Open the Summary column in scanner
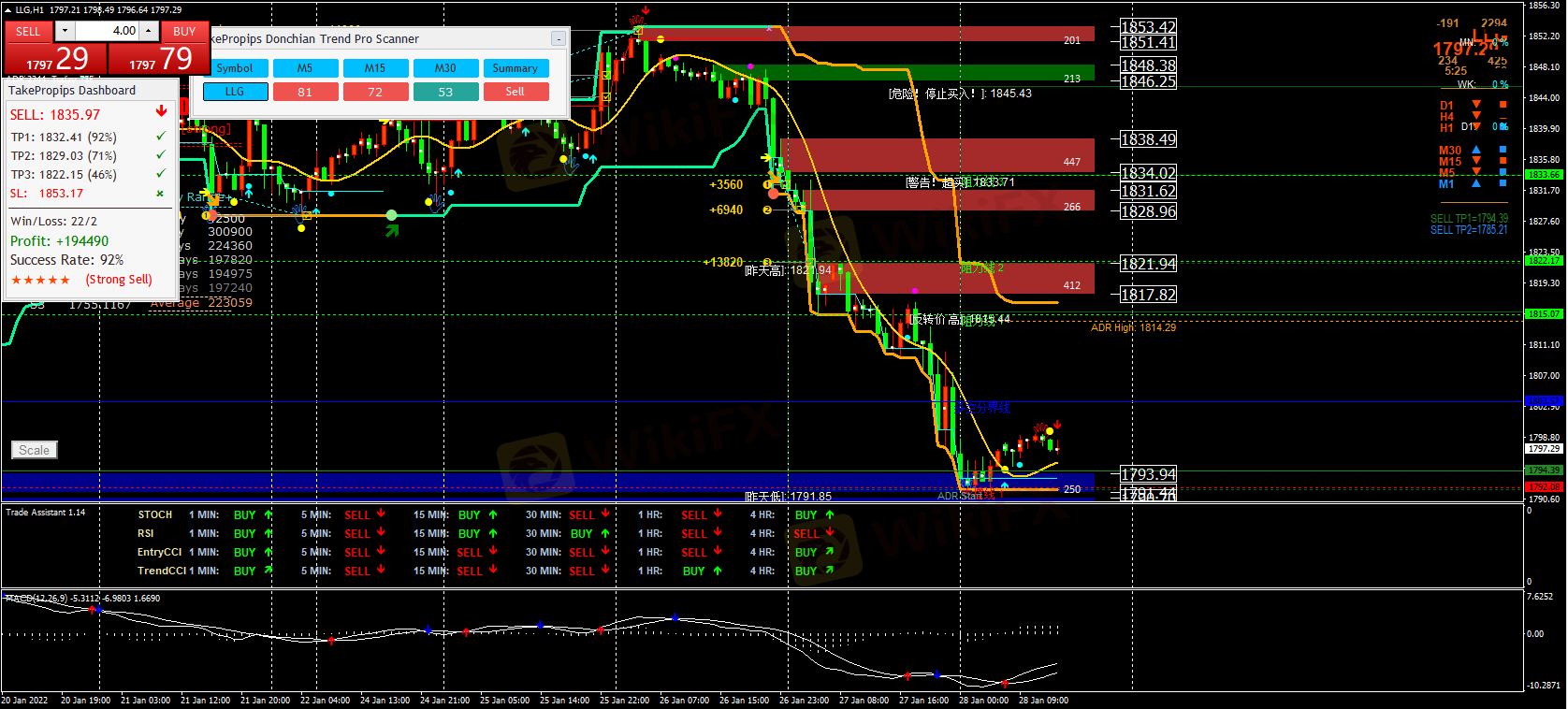Image resolution: width=1568 pixels, height=709 pixels. click(515, 68)
